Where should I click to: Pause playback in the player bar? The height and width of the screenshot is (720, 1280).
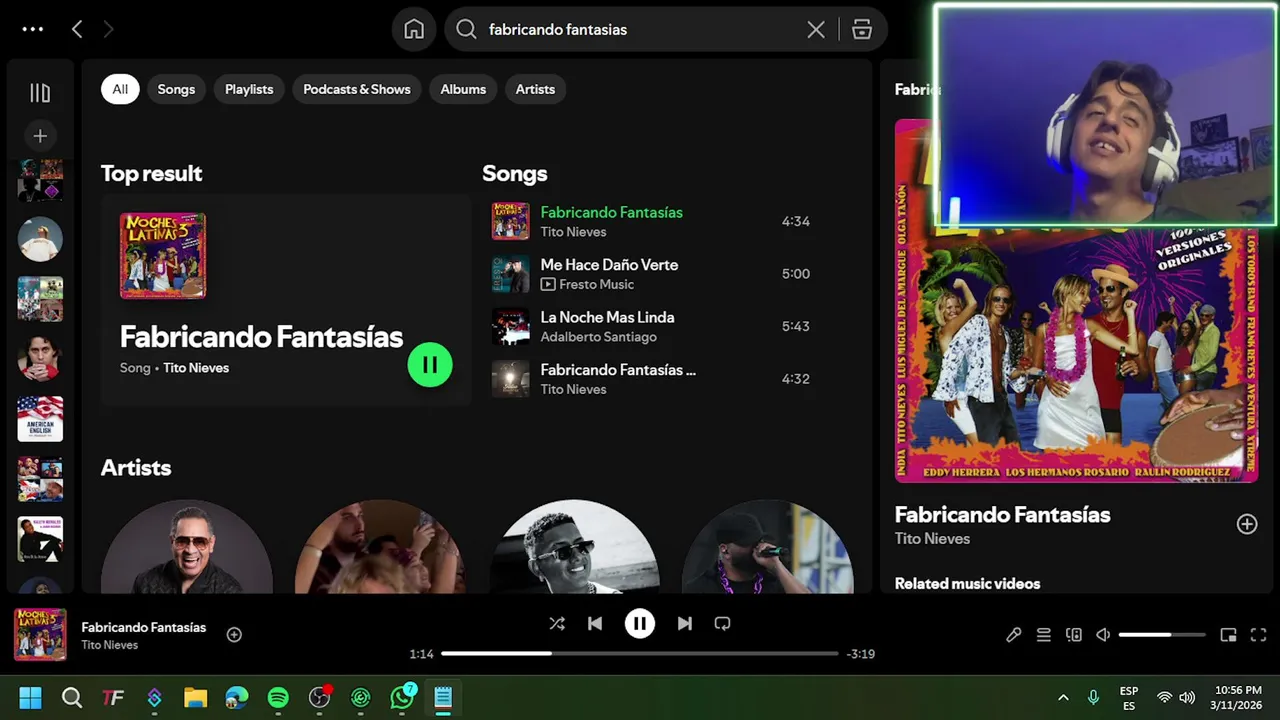(x=640, y=623)
